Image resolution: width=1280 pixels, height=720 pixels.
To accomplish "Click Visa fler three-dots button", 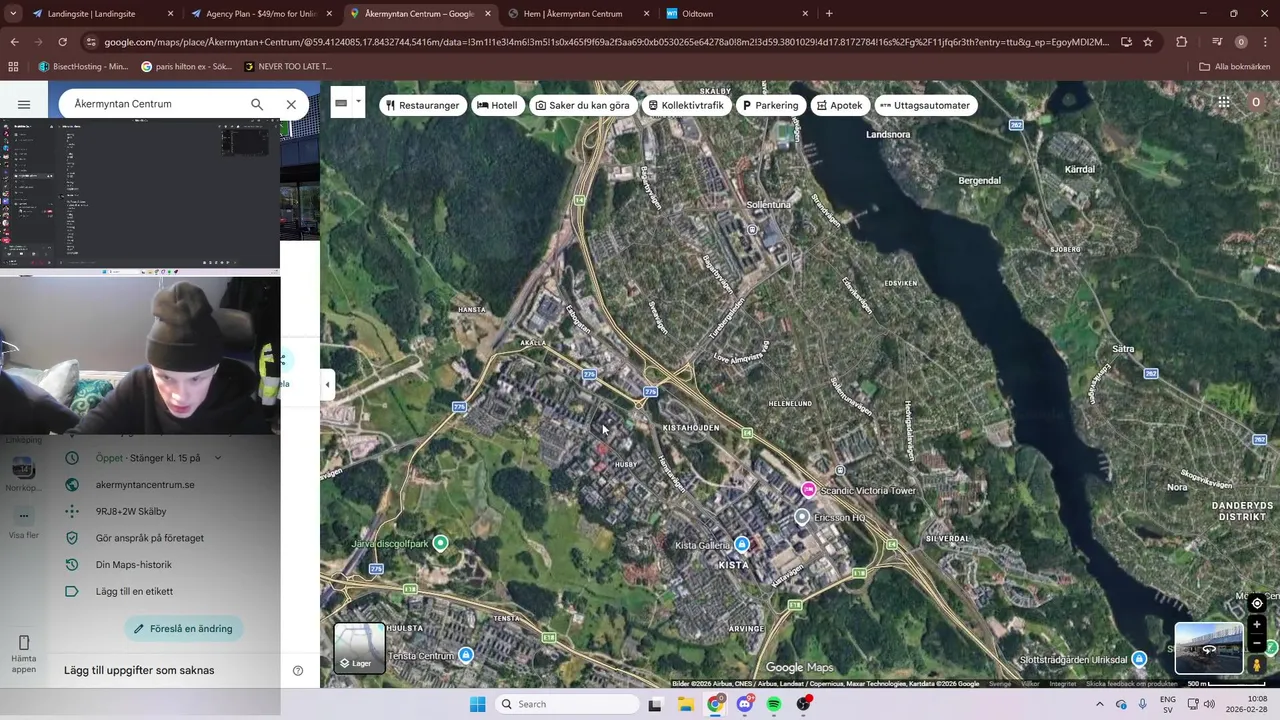I will 23,516.
